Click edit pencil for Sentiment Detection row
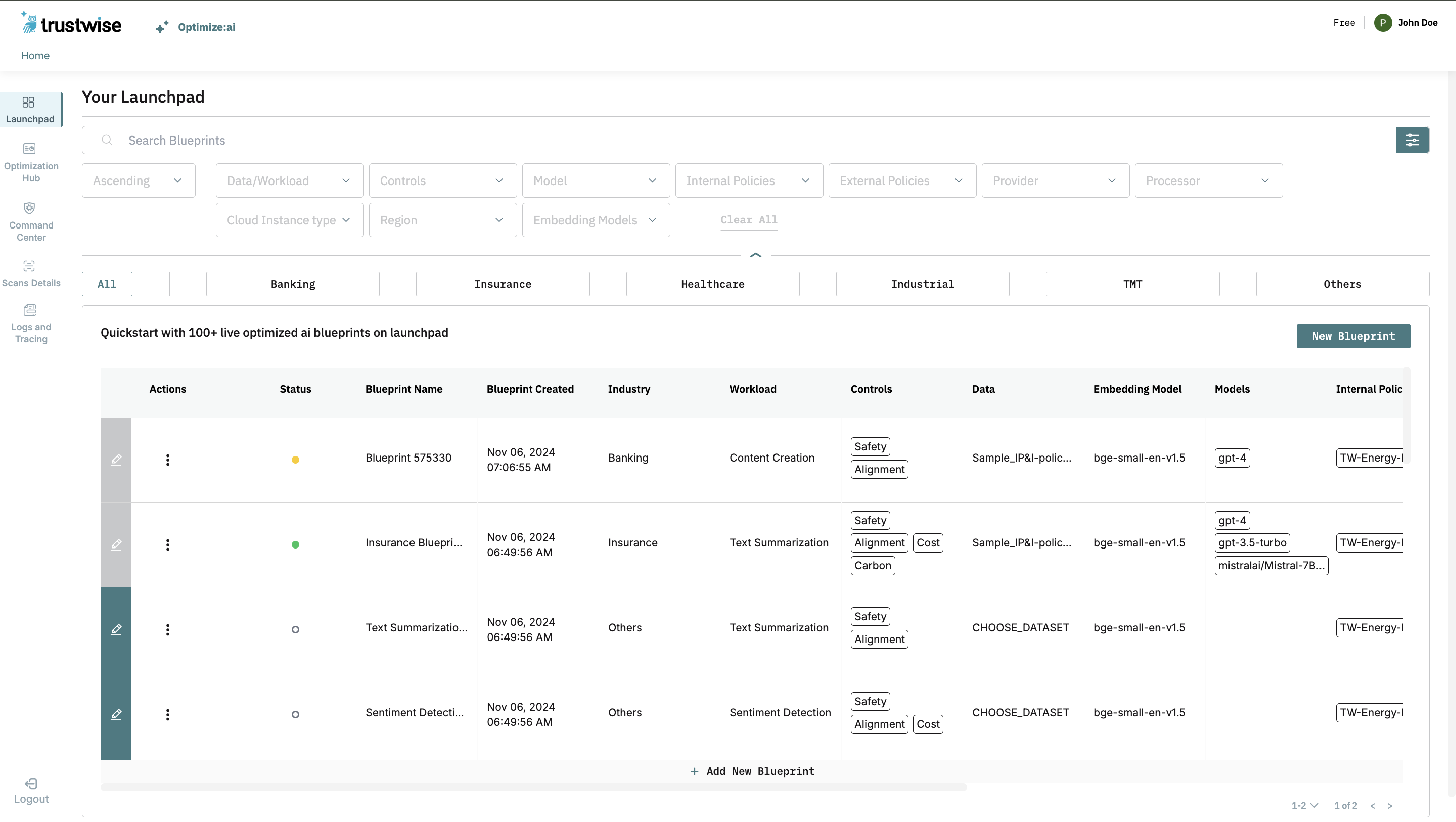Viewport: 1456px width, 822px height. [116, 714]
